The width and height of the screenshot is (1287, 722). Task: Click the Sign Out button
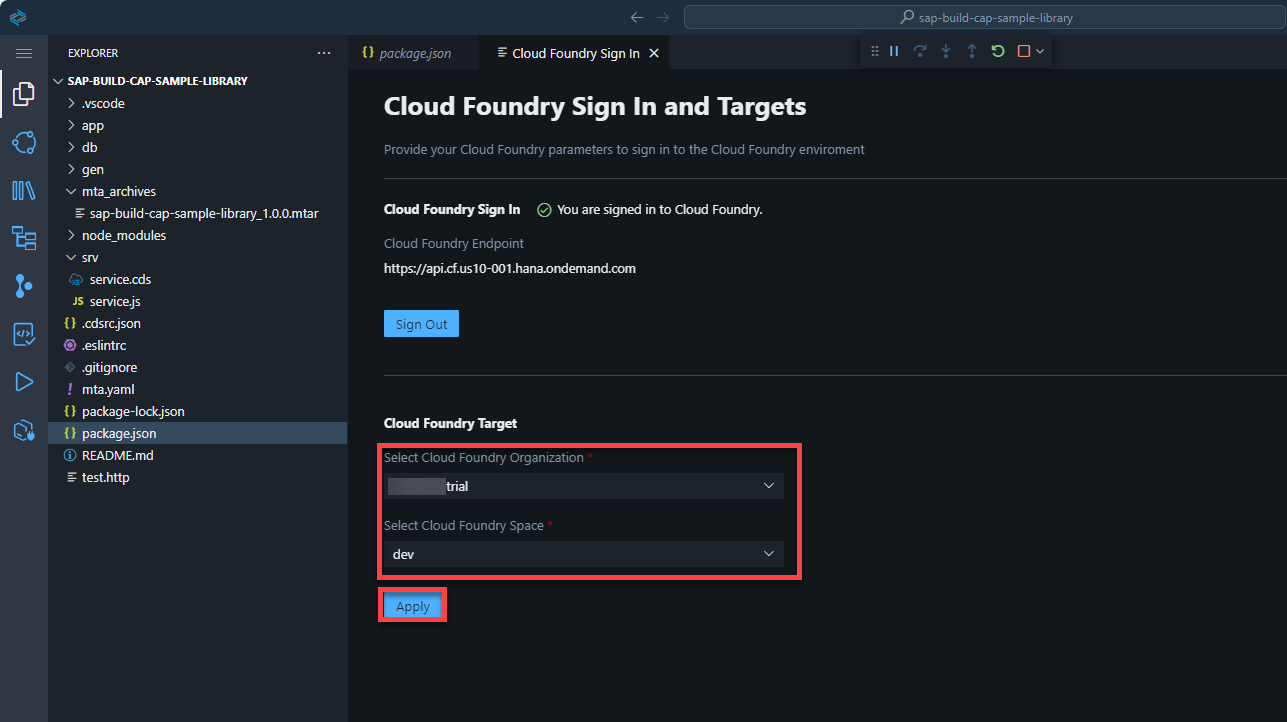(421, 324)
